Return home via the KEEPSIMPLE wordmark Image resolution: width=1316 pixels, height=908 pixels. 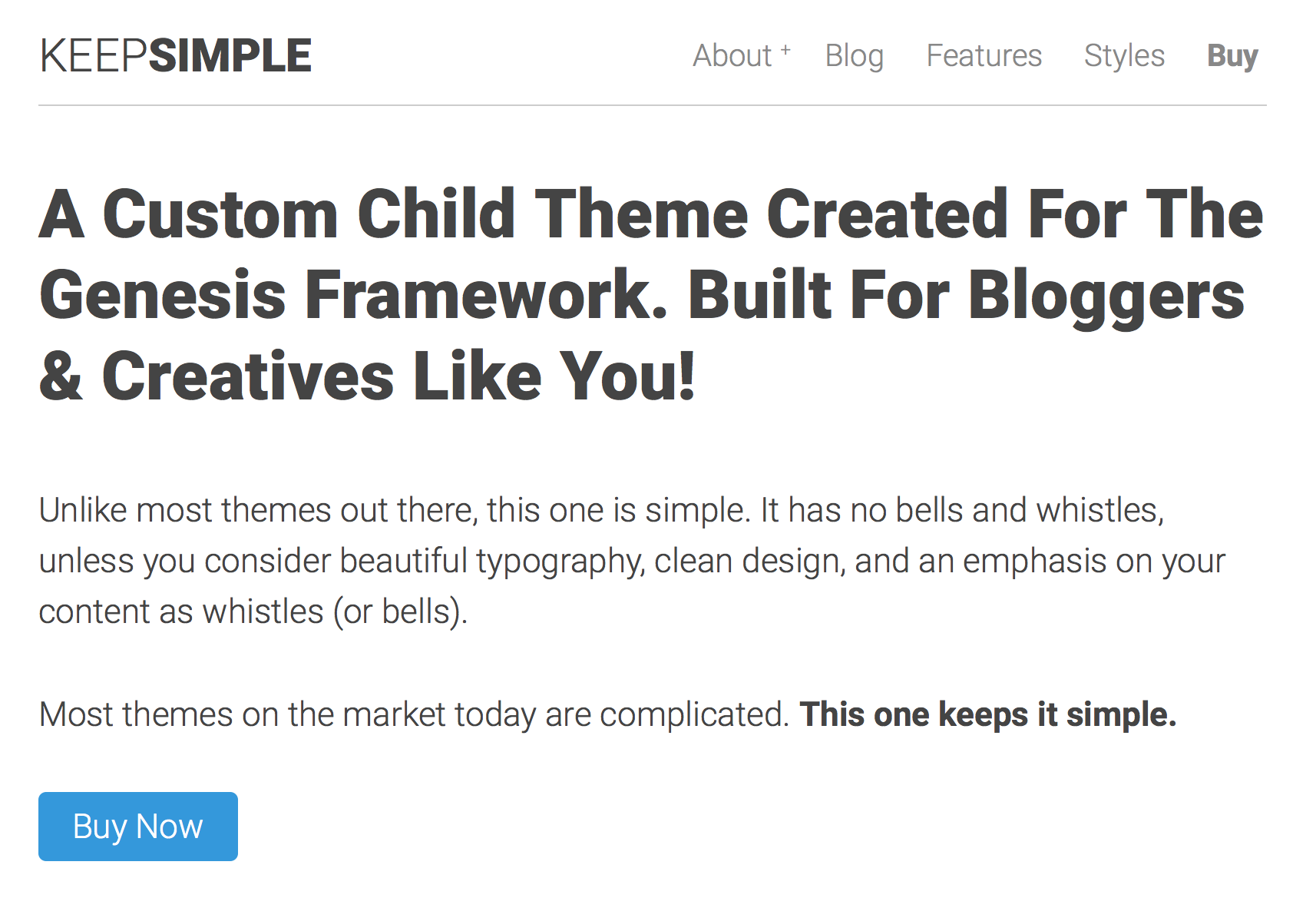(177, 54)
